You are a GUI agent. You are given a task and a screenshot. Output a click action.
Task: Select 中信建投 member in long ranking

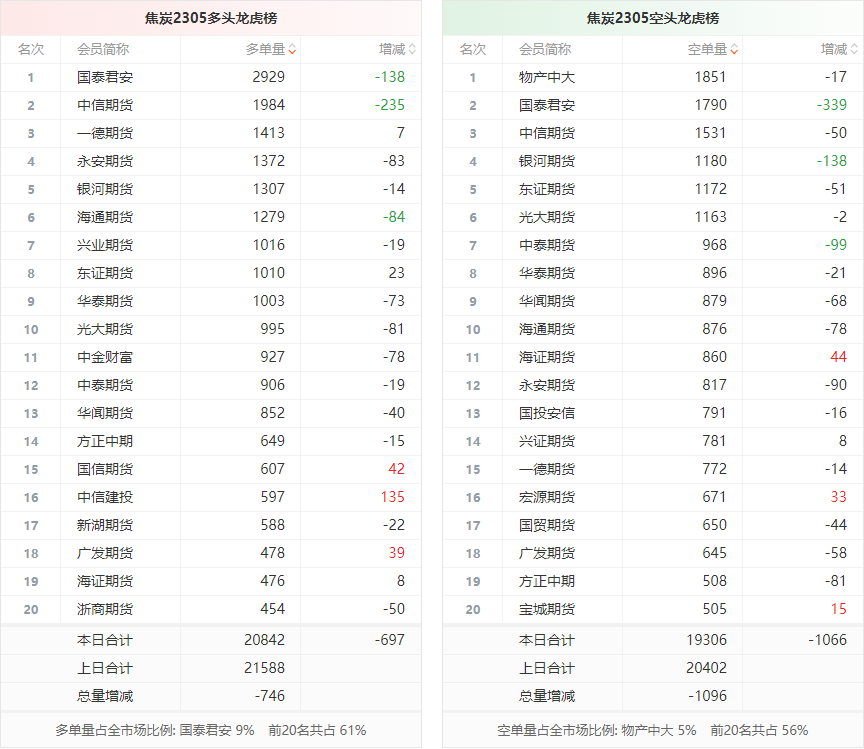point(104,497)
